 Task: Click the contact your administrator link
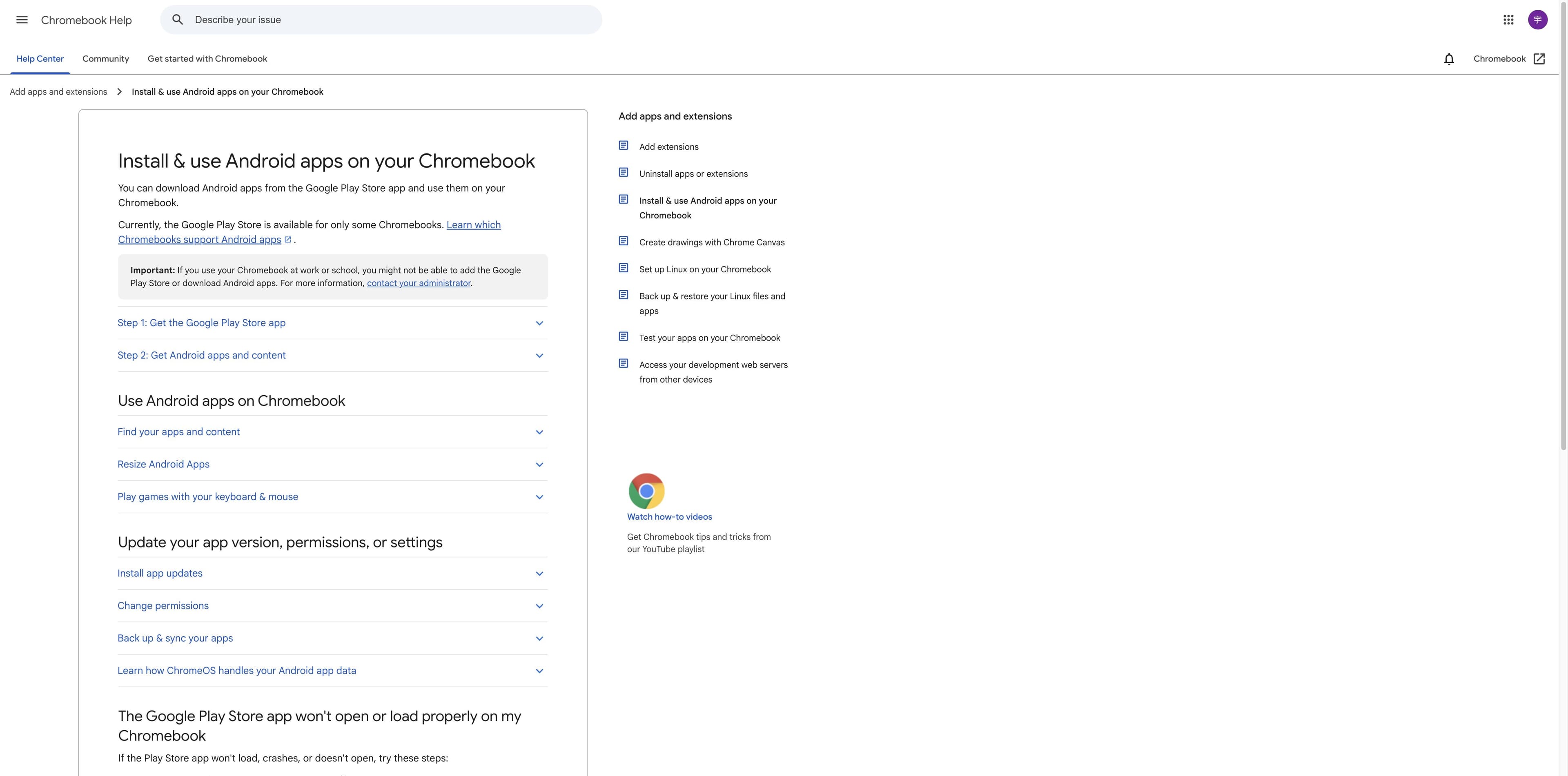click(x=419, y=283)
